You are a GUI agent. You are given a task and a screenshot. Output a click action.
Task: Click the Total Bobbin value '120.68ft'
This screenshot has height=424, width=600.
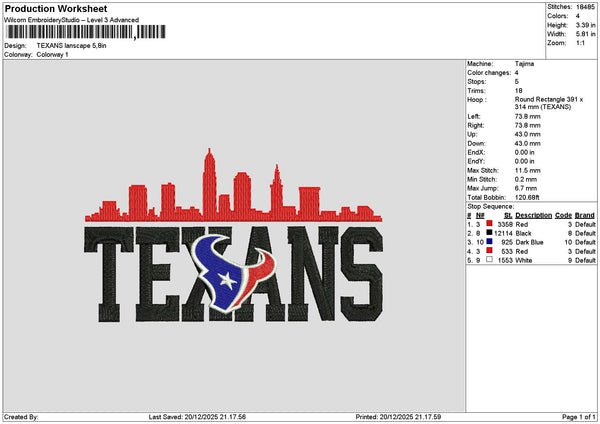pos(527,197)
